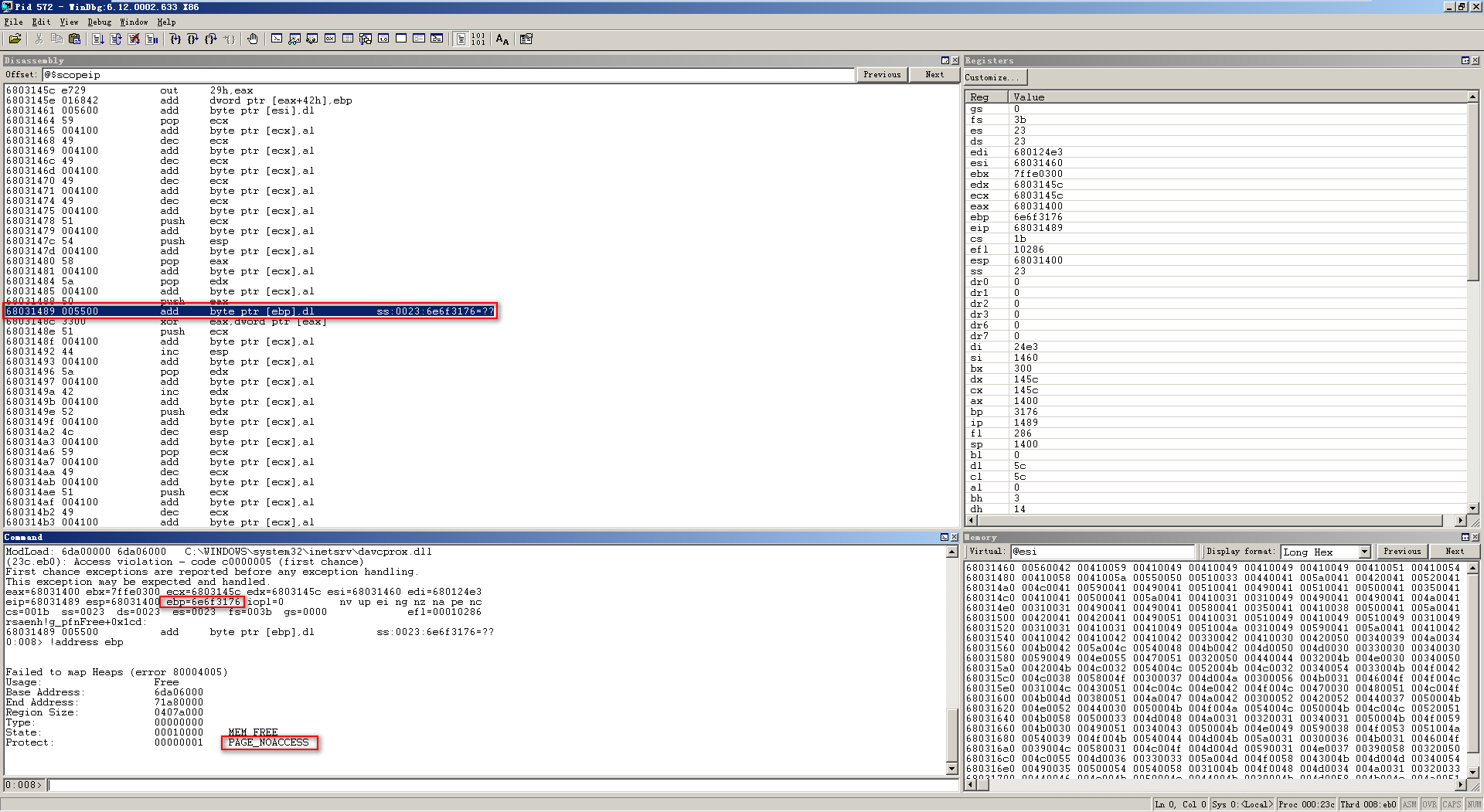Open the Command window icon

[277, 39]
